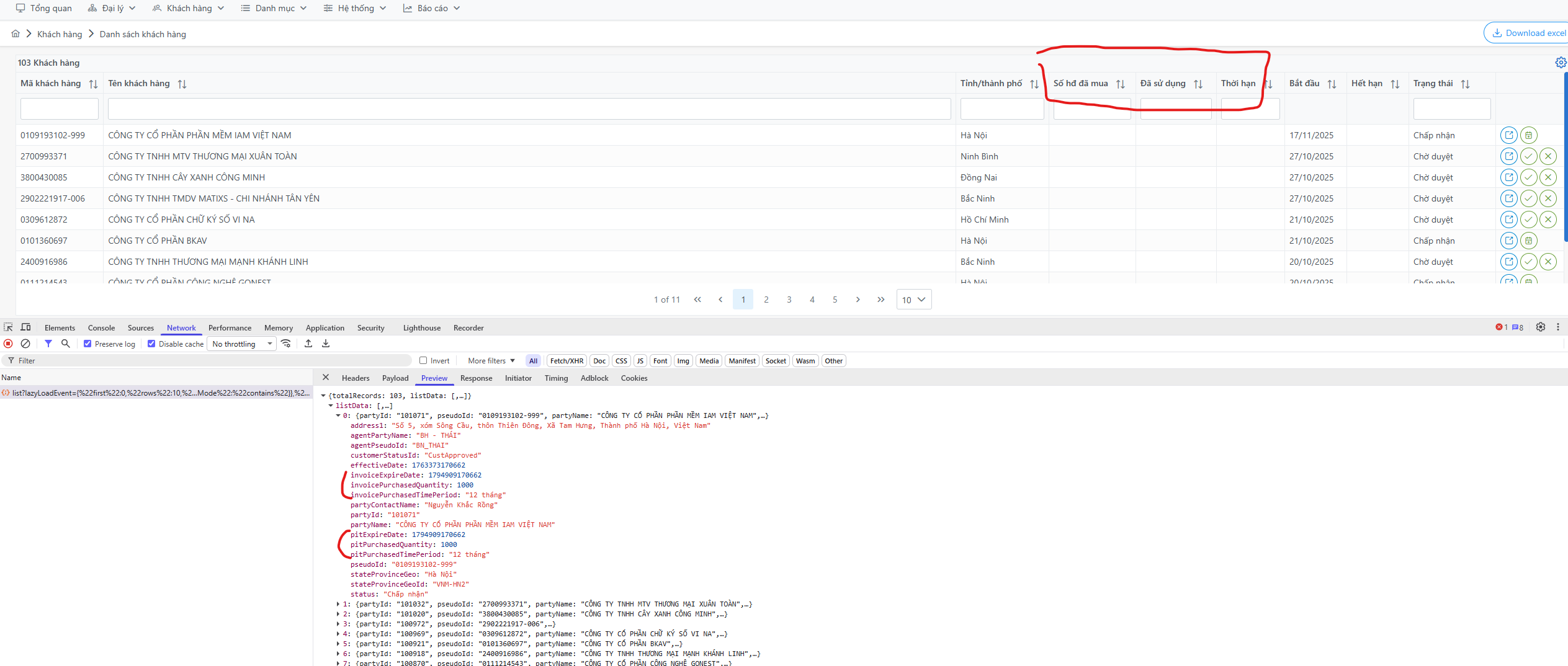The image size is (1568, 666).
Task: Close the request details panel
Action: [326, 378]
